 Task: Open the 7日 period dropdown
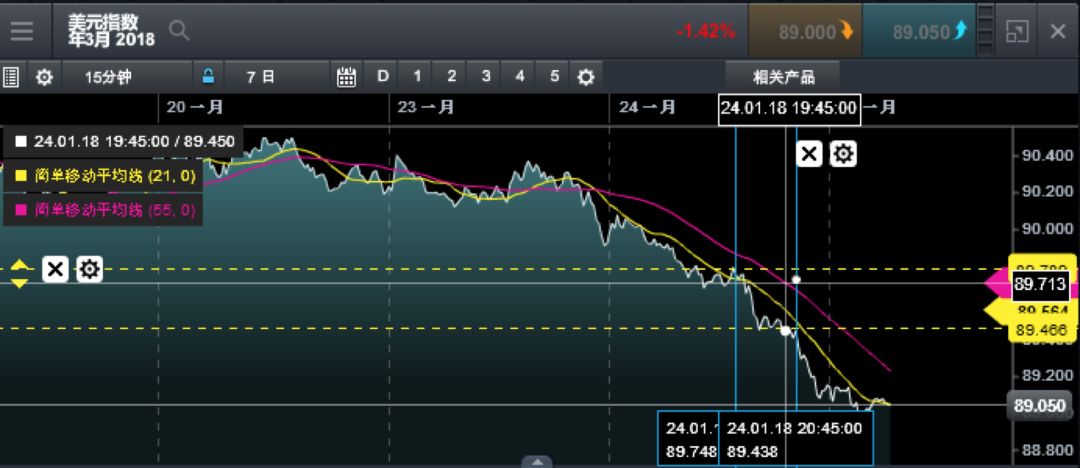tap(278, 77)
